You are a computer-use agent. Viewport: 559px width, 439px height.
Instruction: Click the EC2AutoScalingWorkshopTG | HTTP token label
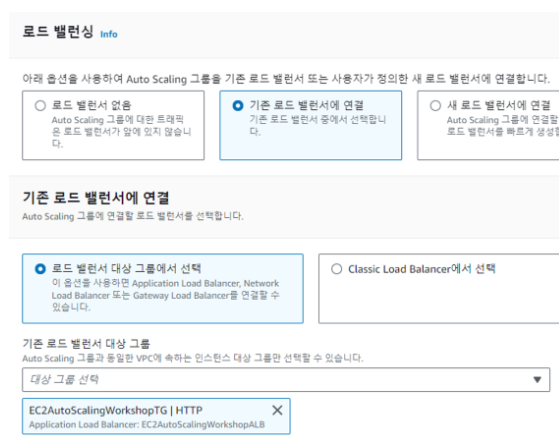point(116,410)
